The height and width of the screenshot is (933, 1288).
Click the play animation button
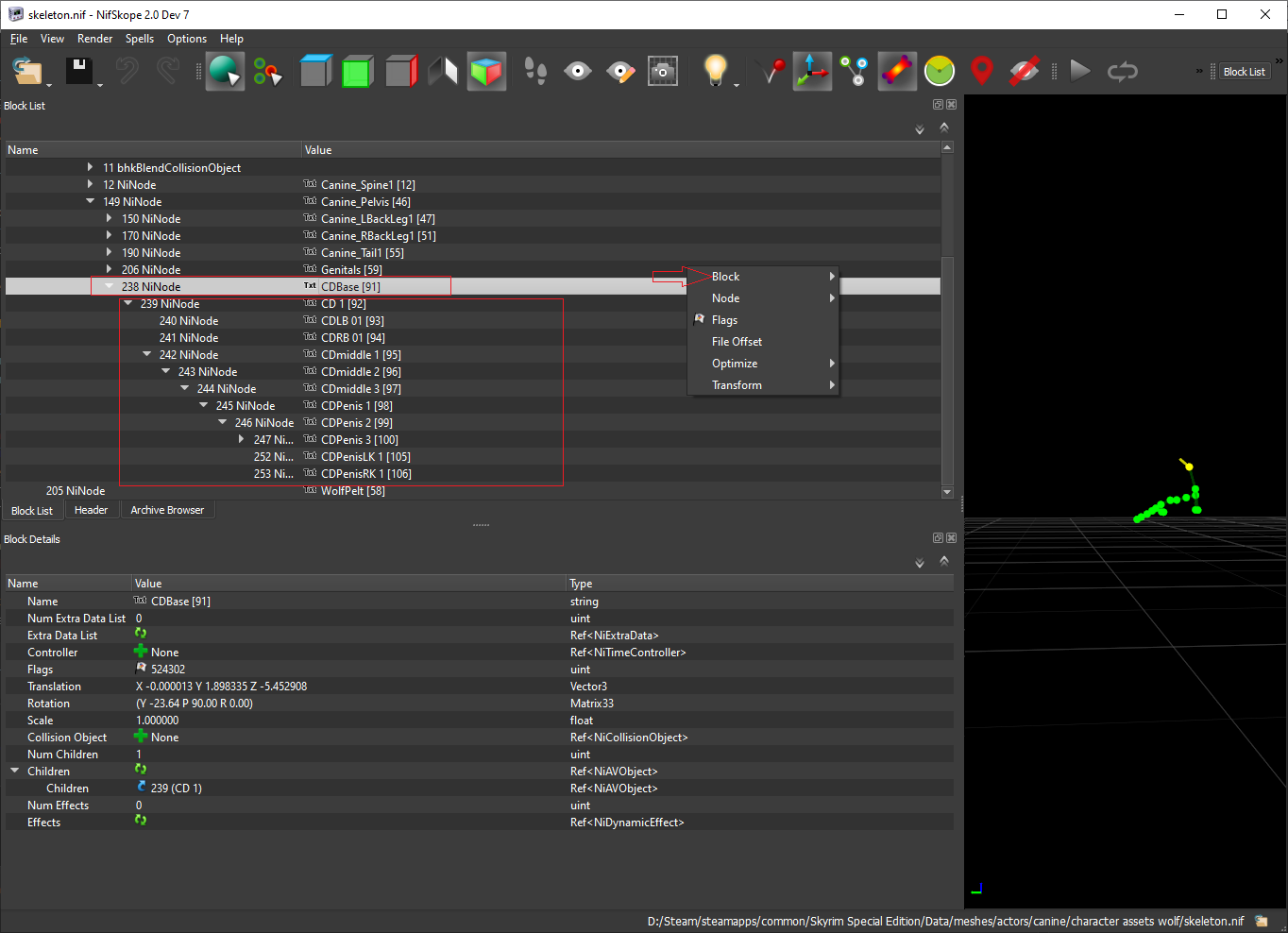(x=1079, y=72)
